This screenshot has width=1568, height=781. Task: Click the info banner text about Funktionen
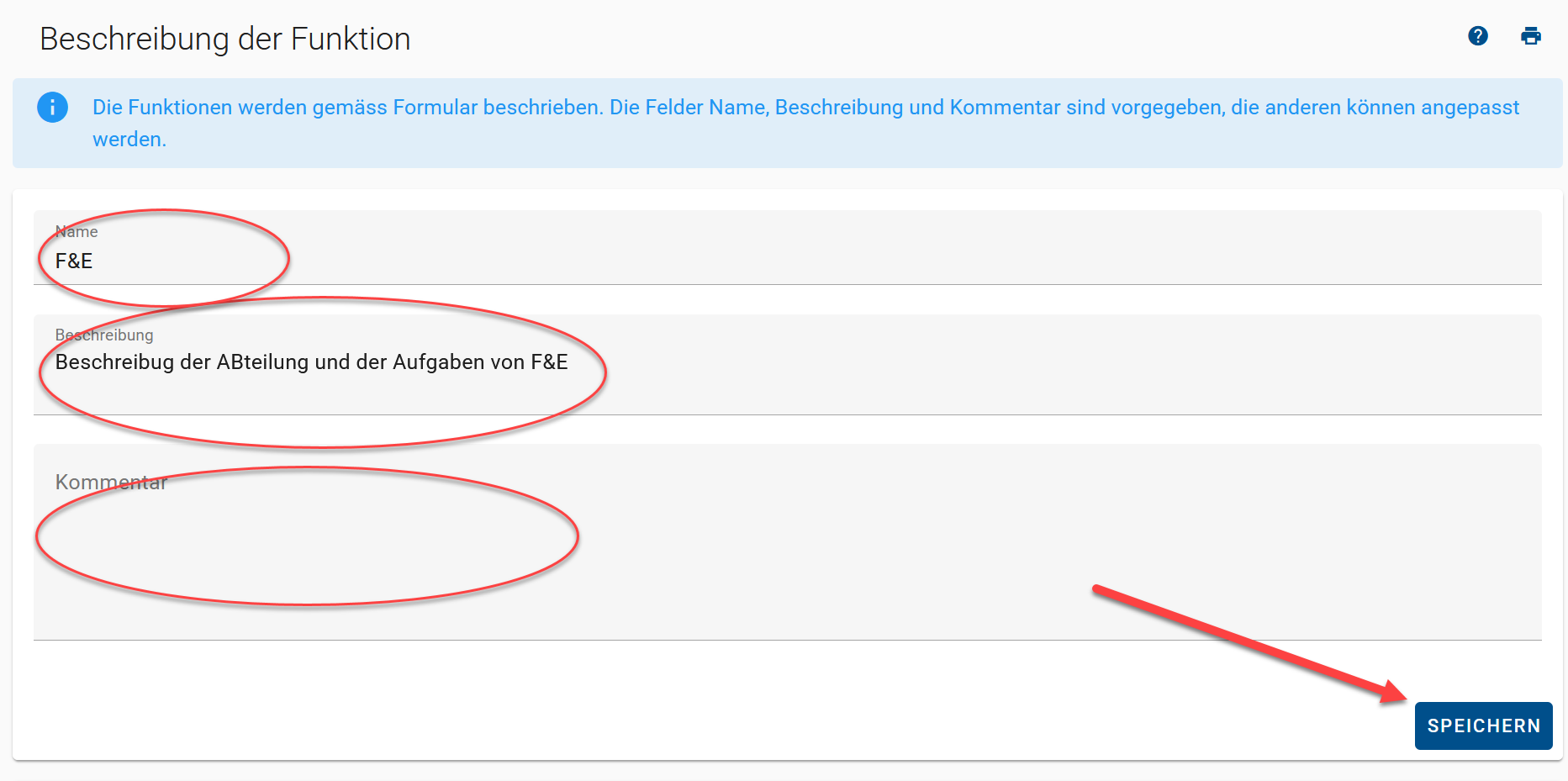[805, 123]
